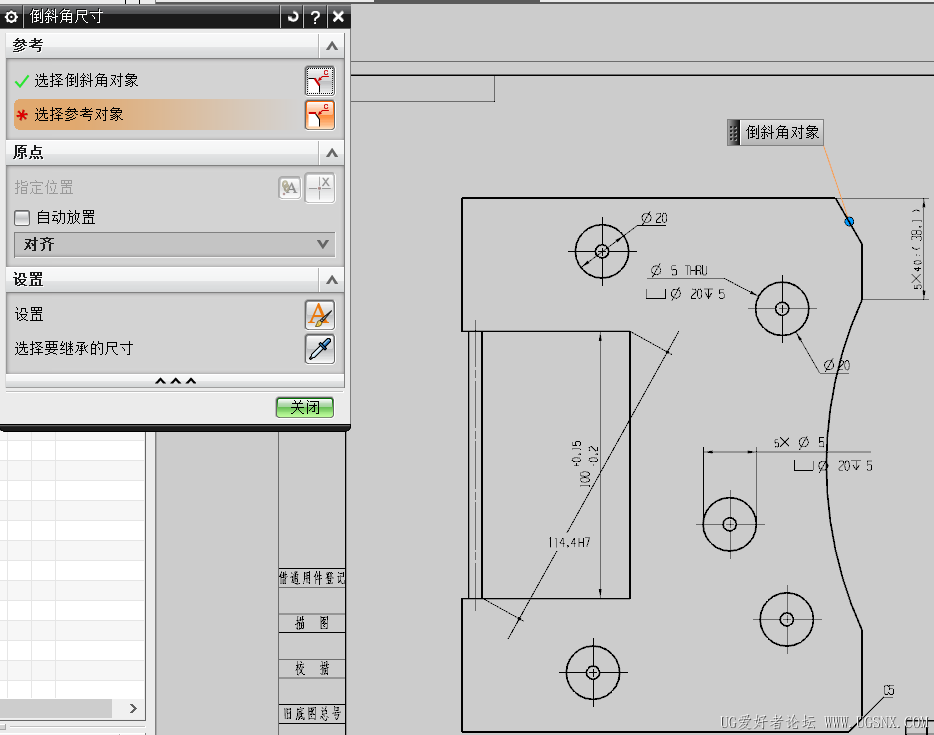Click the select reference object icon
The width and height of the screenshot is (934, 735).
pos(319,115)
